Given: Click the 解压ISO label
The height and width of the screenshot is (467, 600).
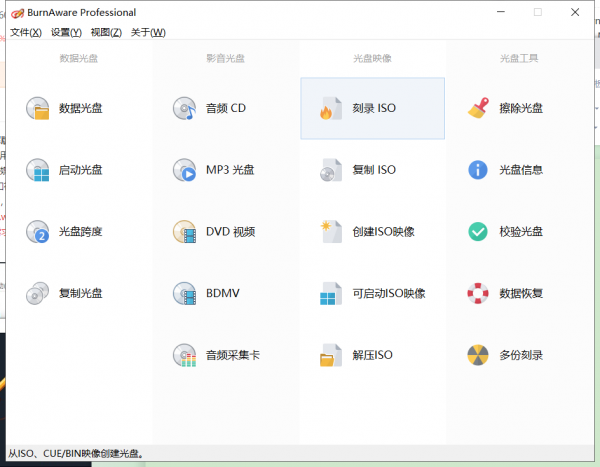Looking at the screenshot, I should (372, 355).
